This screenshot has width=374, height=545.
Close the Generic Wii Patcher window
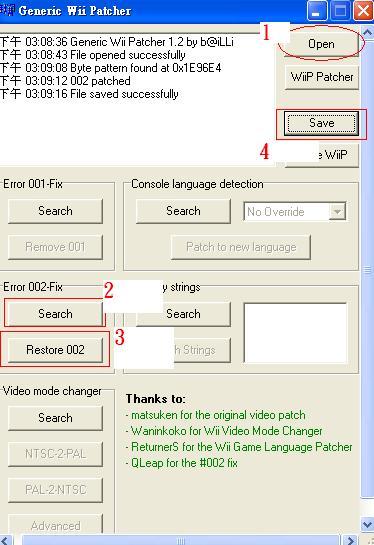(364, 11)
